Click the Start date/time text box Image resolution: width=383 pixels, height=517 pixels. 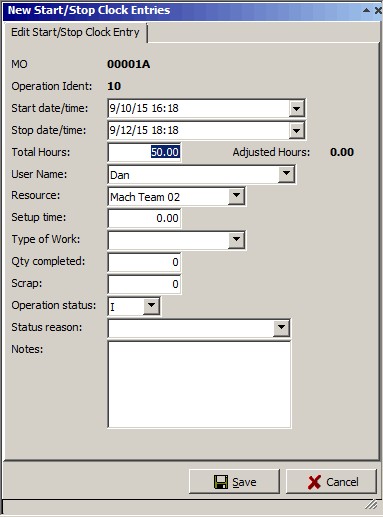click(x=199, y=108)
